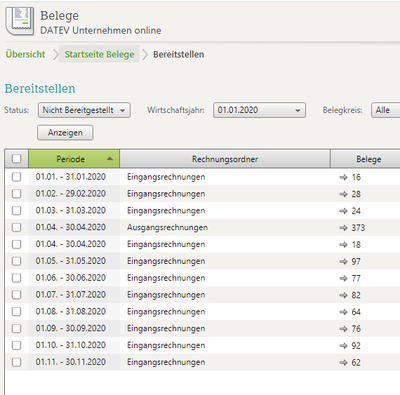
Task: Check the row 01.01. - 31.01.2020
Action: 16,177
